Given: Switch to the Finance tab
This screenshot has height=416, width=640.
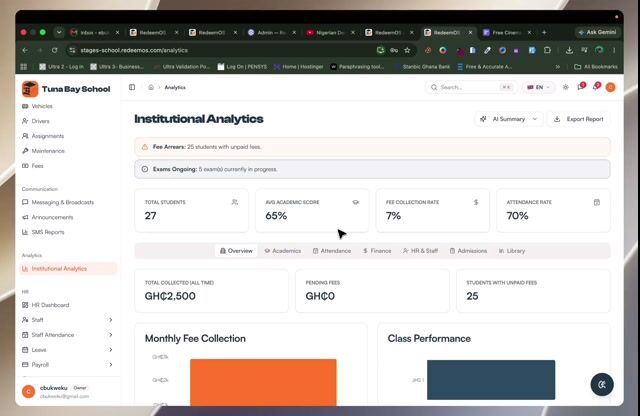Looking at the screenshot, I should pyautogui.click(x=377, y=251).
